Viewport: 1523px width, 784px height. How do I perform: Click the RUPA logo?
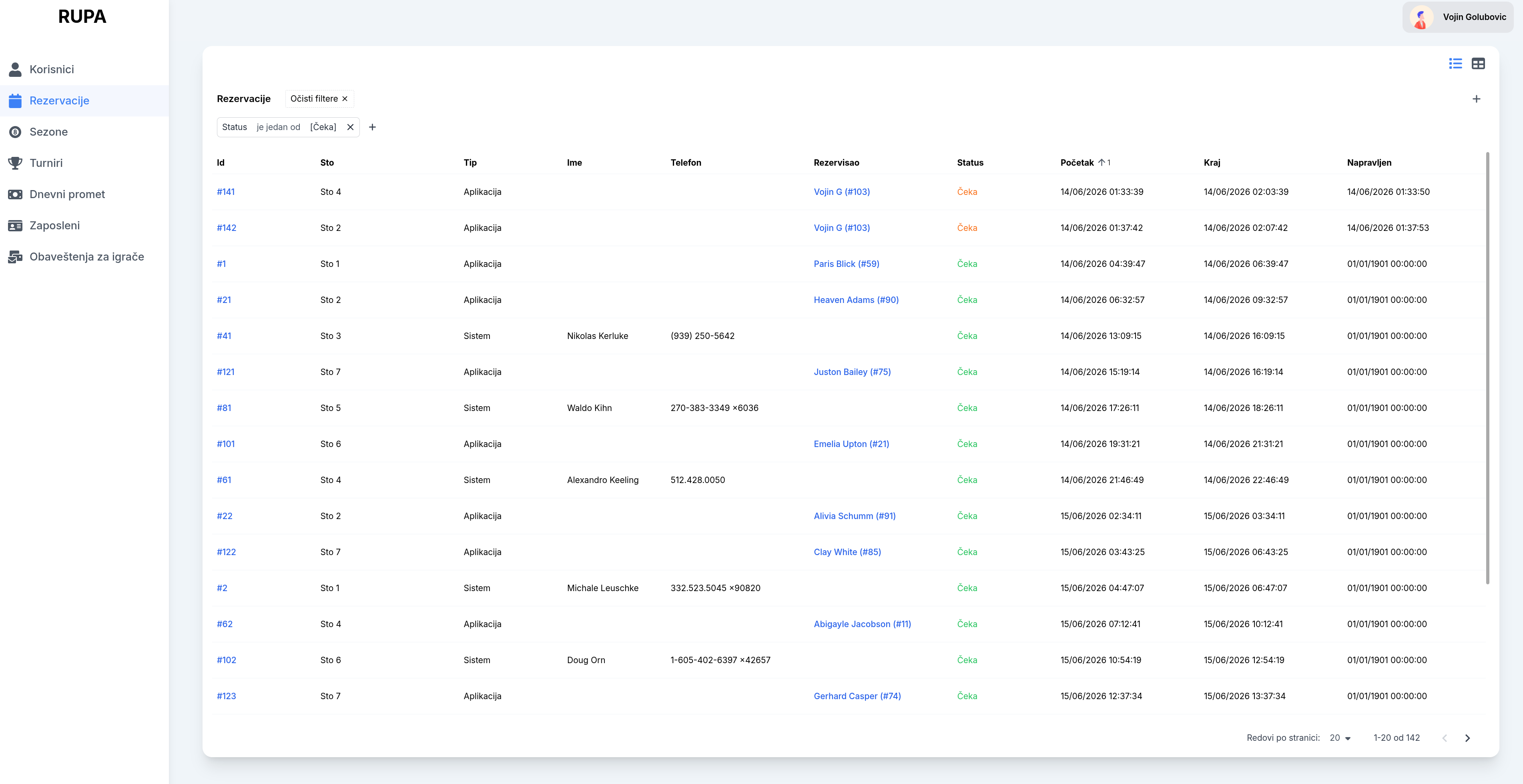(82, 16)
